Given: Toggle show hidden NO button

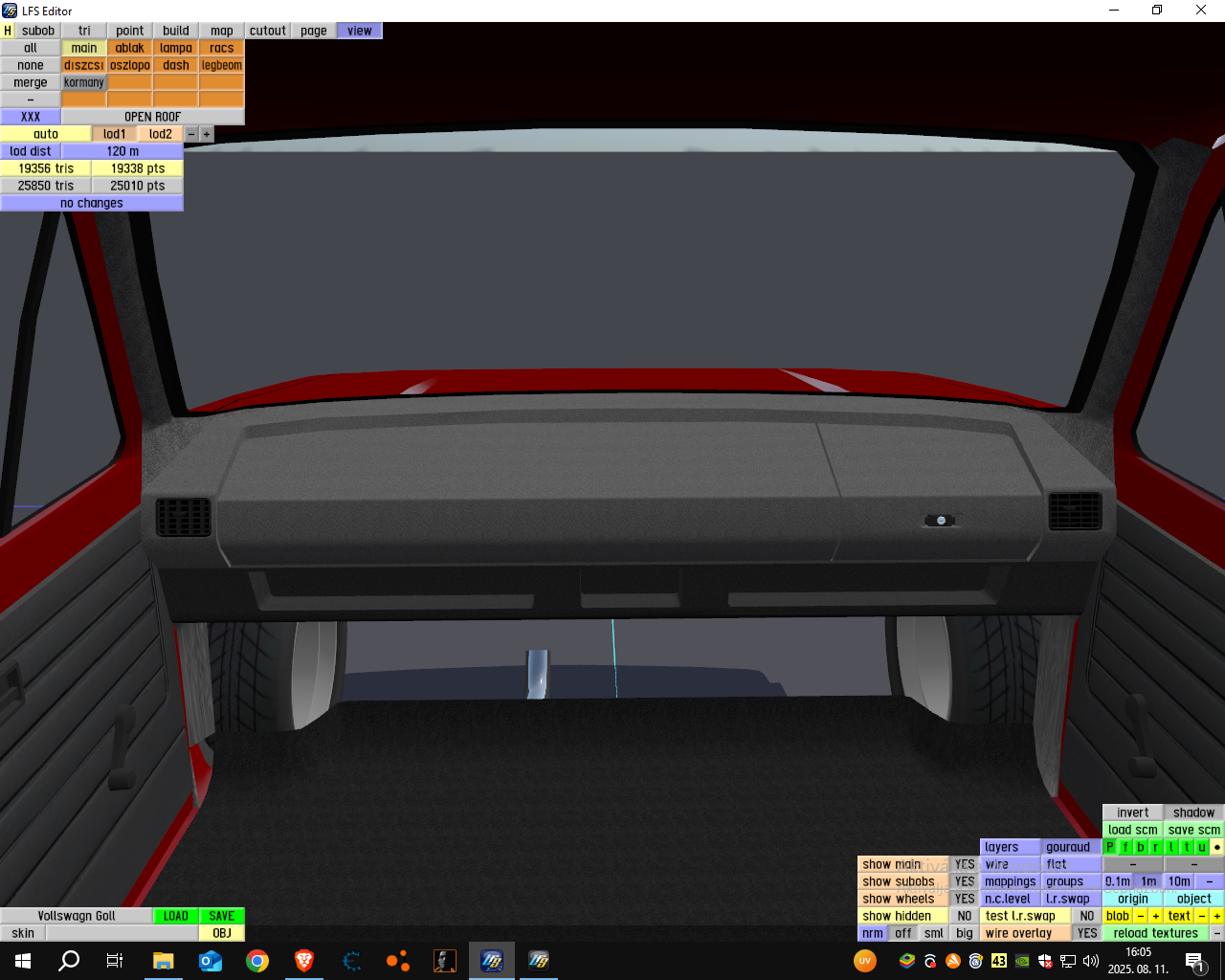Looking at the screenshot, I should point(965,916).
